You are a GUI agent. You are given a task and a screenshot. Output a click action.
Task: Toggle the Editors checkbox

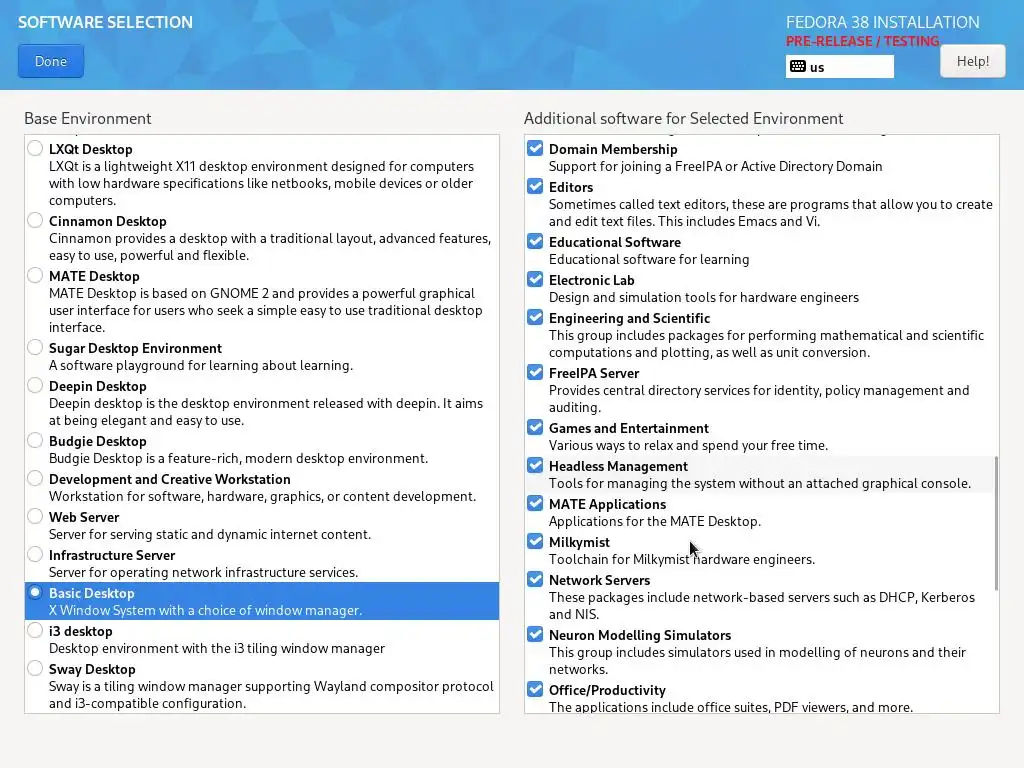535,186
